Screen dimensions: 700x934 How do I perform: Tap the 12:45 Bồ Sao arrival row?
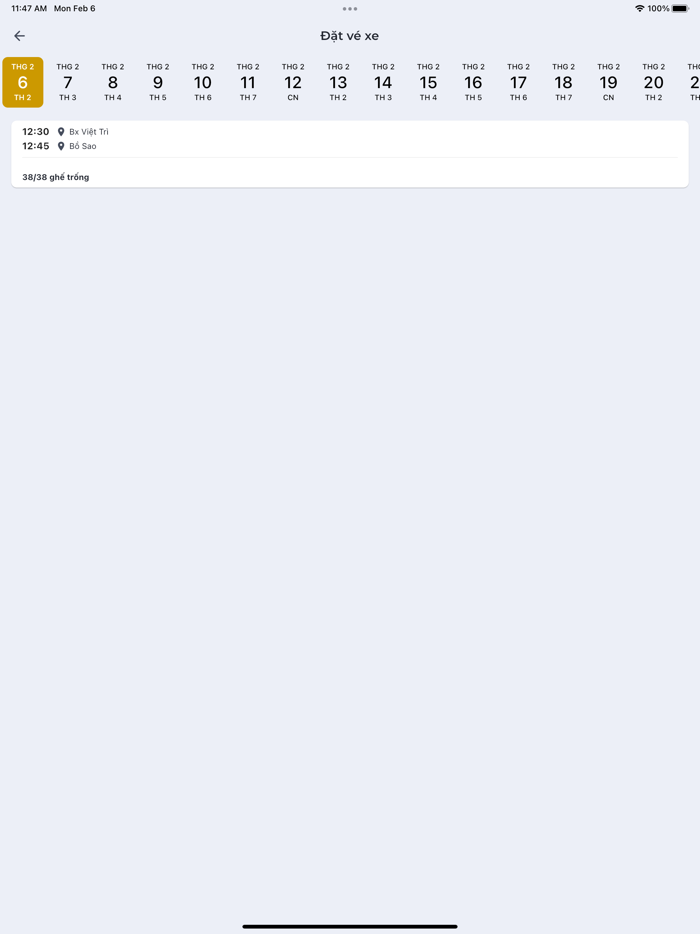click(x=60, y=146)
